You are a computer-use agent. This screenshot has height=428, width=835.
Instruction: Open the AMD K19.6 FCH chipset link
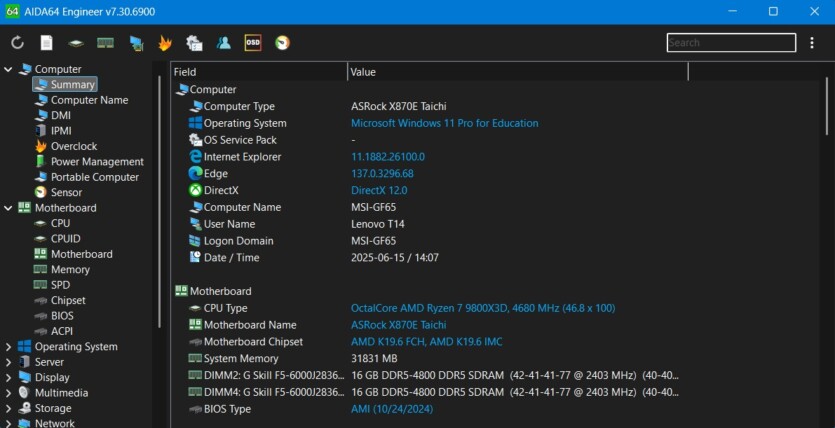point(427,342)
